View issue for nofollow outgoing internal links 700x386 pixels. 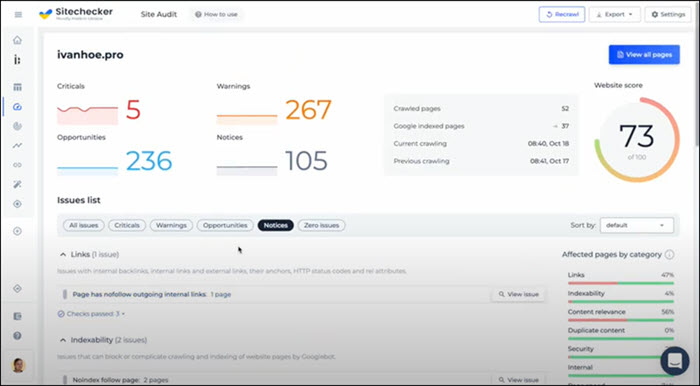(x=518, y=294)
